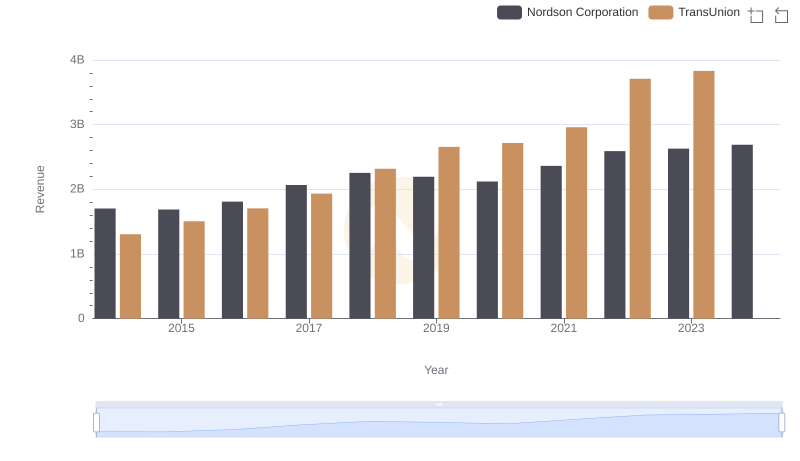Viewport: 800px width, 461px height.
Task: Select Nordson bar for 2024
Action: click(x=742, y=232)
